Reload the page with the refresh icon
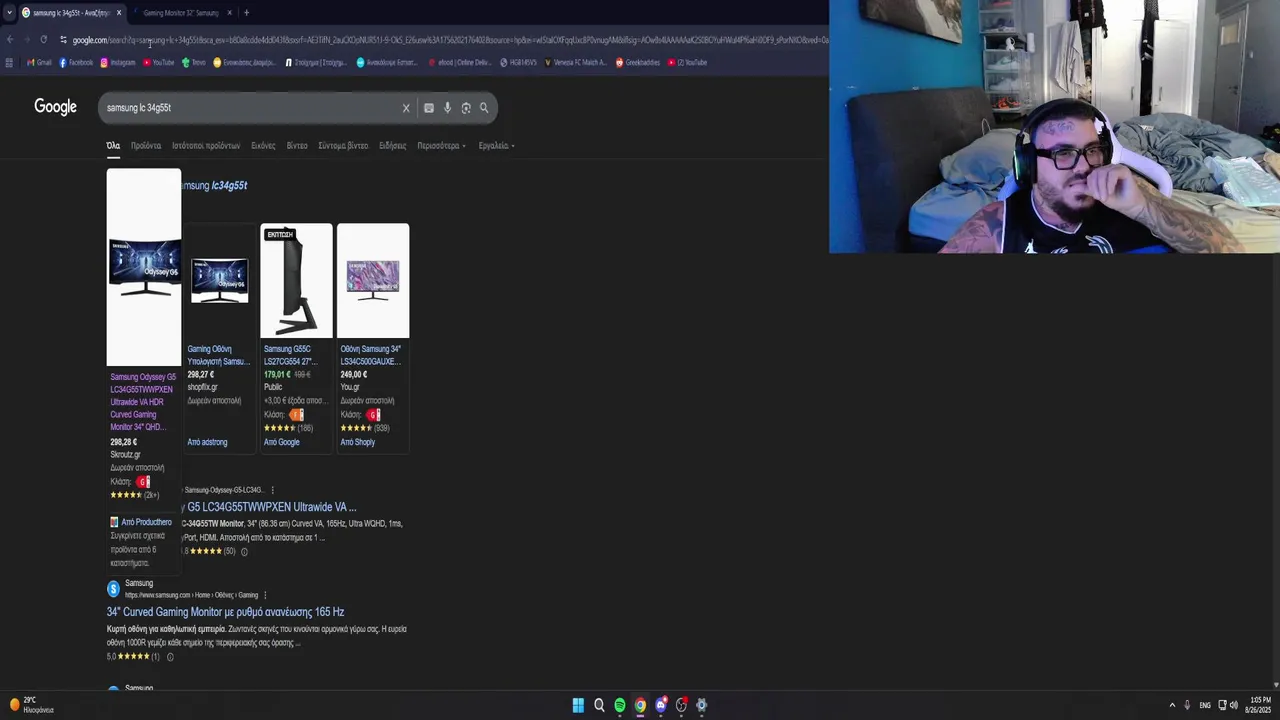Image resolution: width=1280 pixels, height=720 pixels. (x=43, y=40)
